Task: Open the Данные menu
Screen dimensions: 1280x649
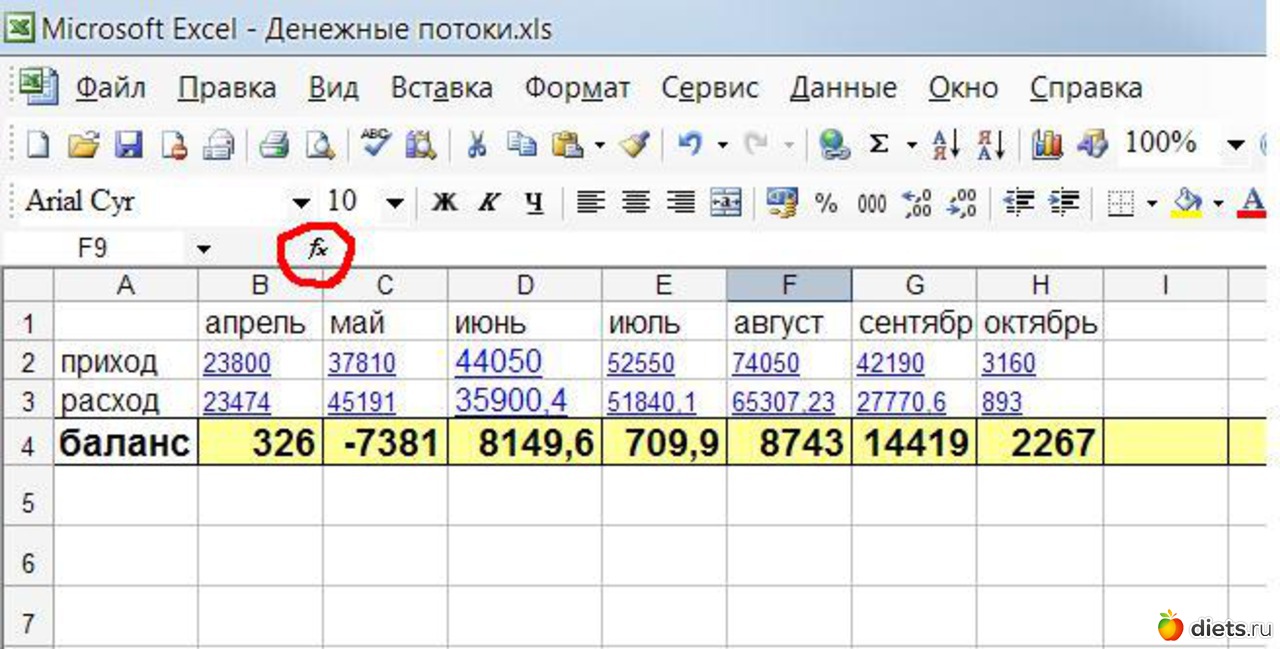Action: 842,88
